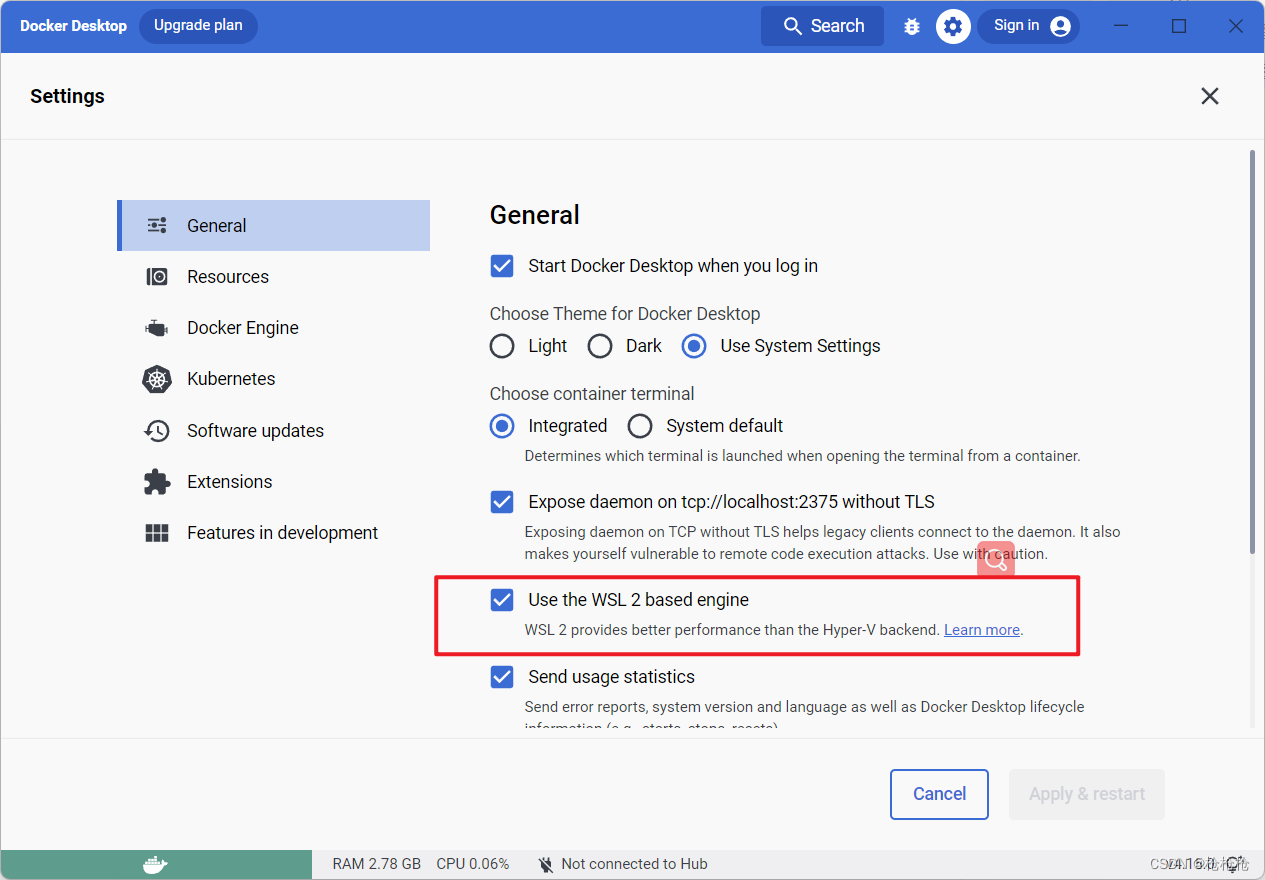Open Kubernetes settings via wheel icon
1265x880 pixels.
(x=157, y=379)
